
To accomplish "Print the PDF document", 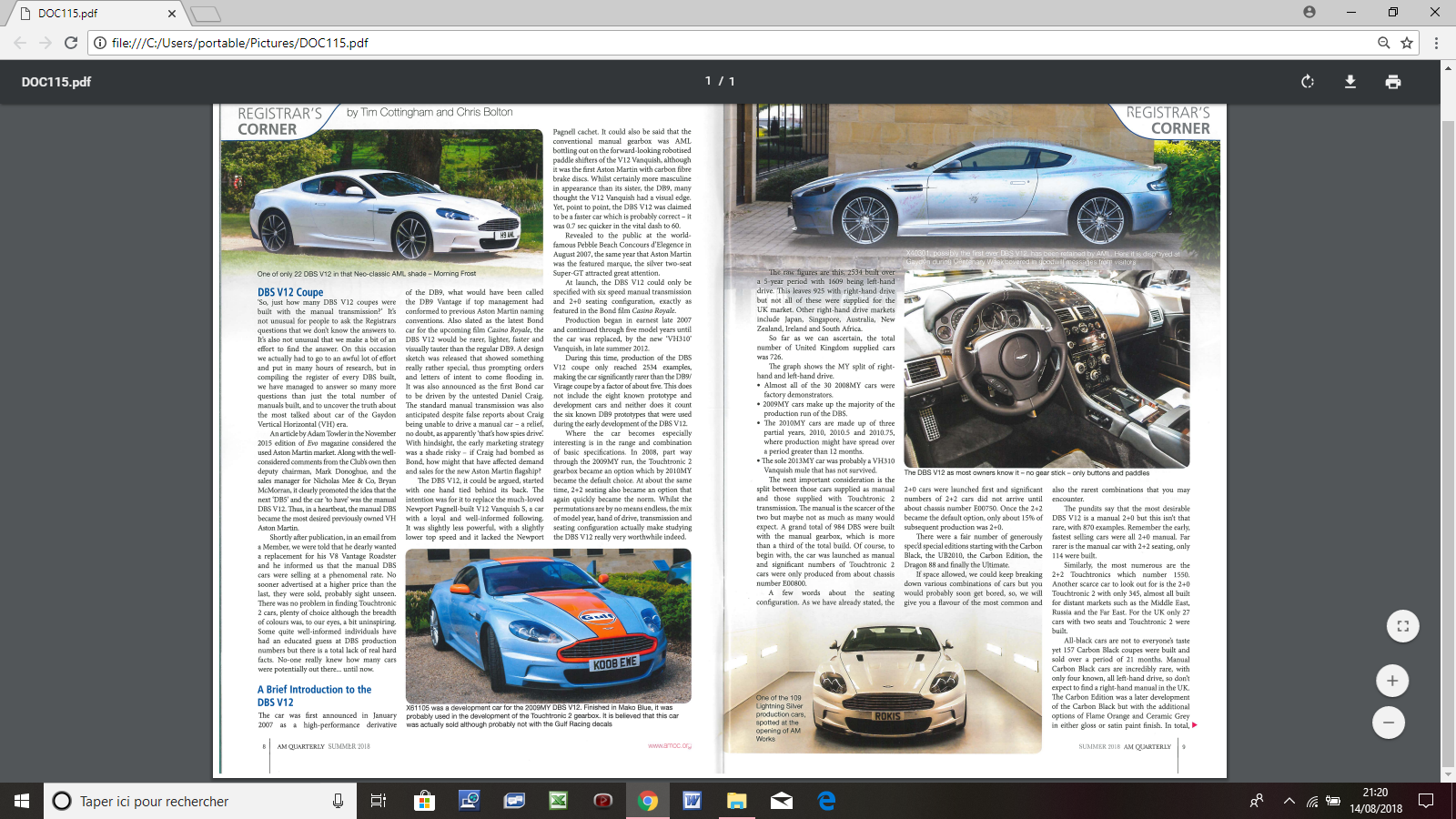I will 1393,82.
